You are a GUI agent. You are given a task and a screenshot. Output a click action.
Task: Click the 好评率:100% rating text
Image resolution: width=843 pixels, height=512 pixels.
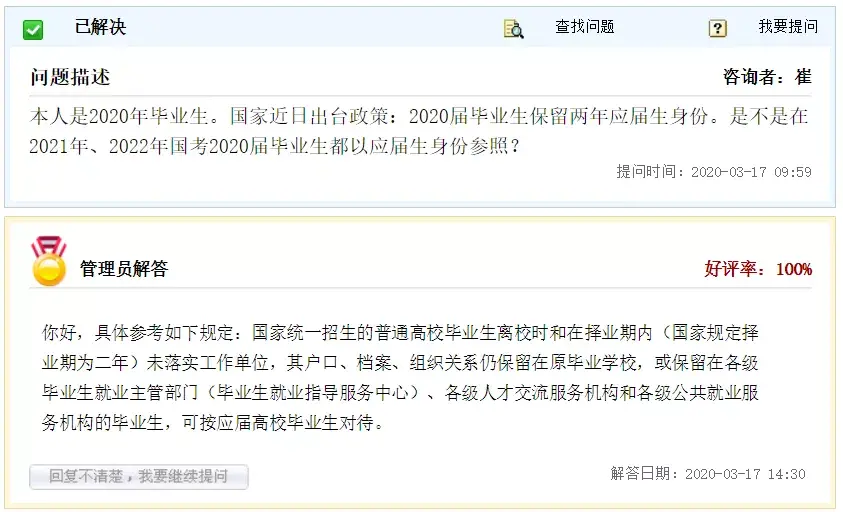pos(758,268)
